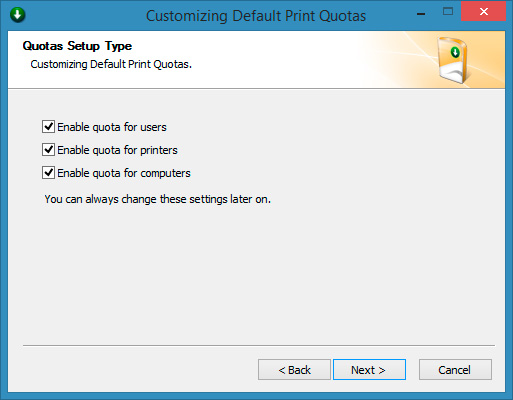Click the 'Quotas Setup Type' heading

(x=77, y=46)
